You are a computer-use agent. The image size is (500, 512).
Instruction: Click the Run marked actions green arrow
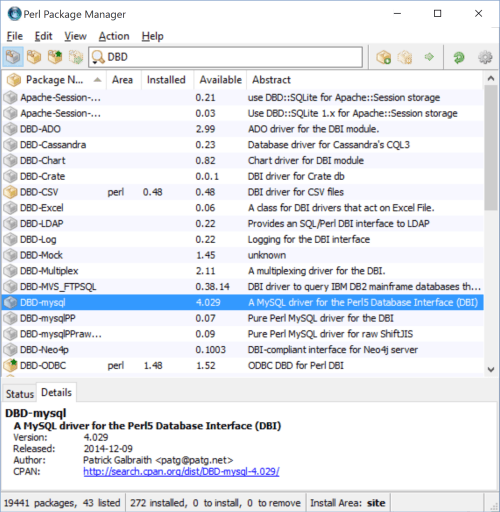tap(429, 57)
